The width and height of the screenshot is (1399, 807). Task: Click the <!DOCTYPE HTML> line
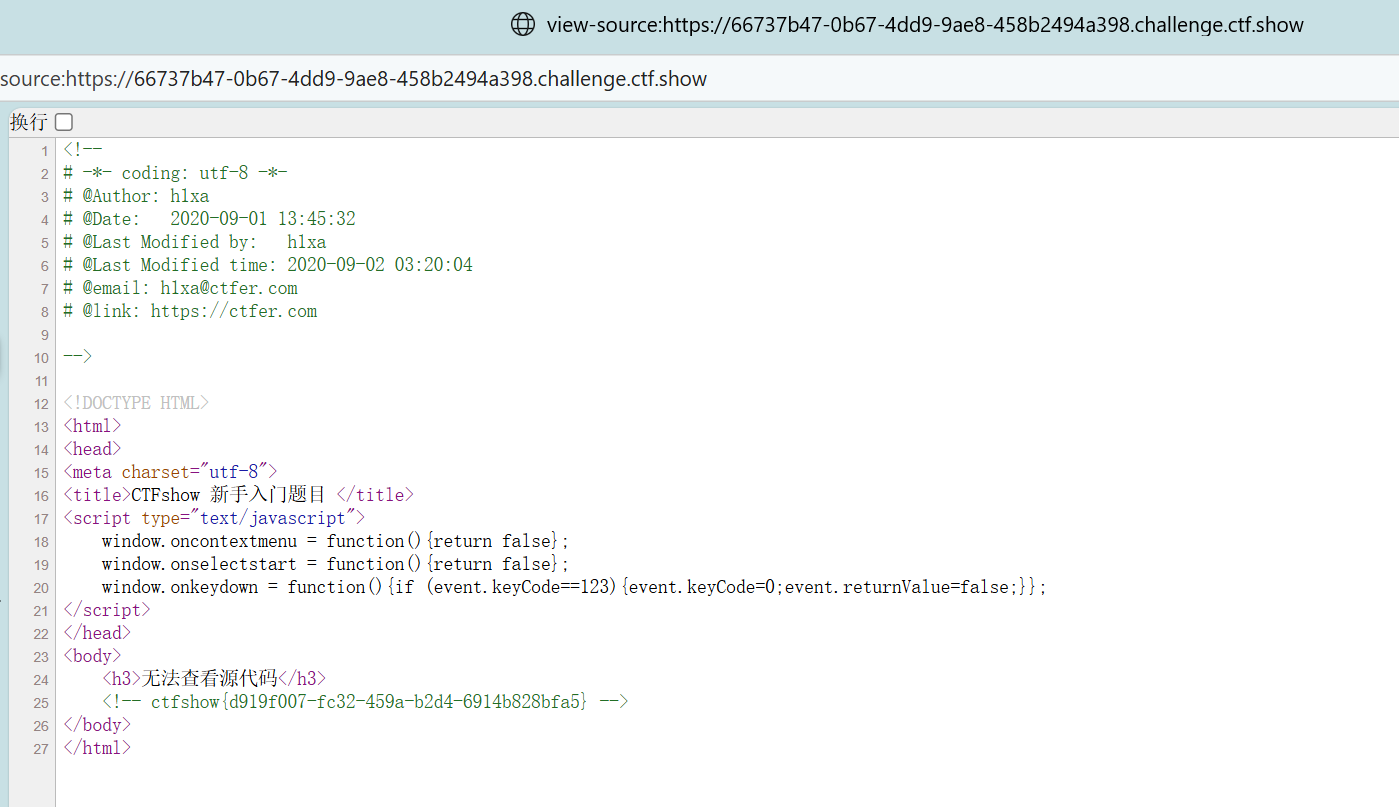(136, 403)
